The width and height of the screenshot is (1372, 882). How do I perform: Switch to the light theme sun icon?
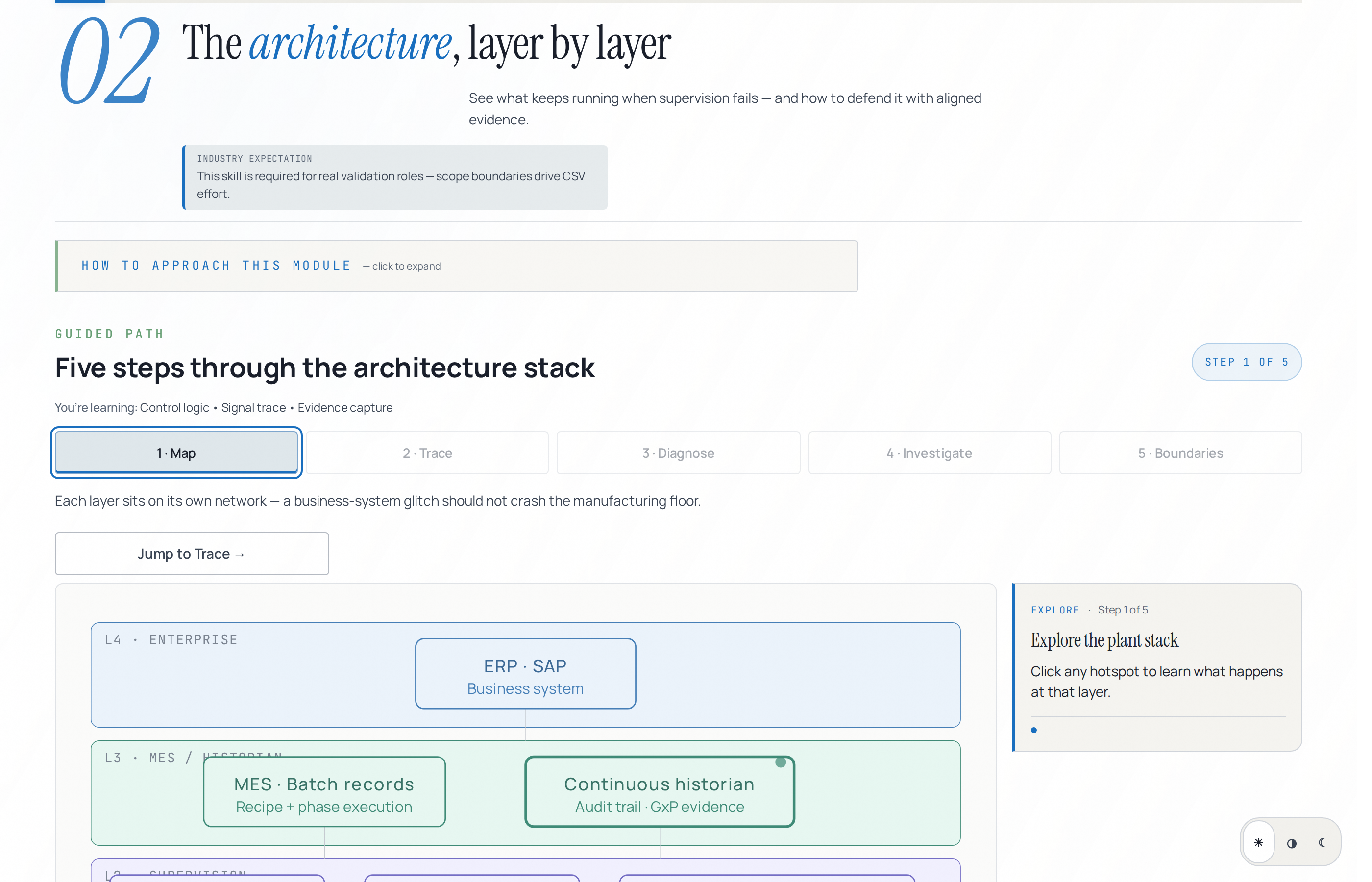1258,842
